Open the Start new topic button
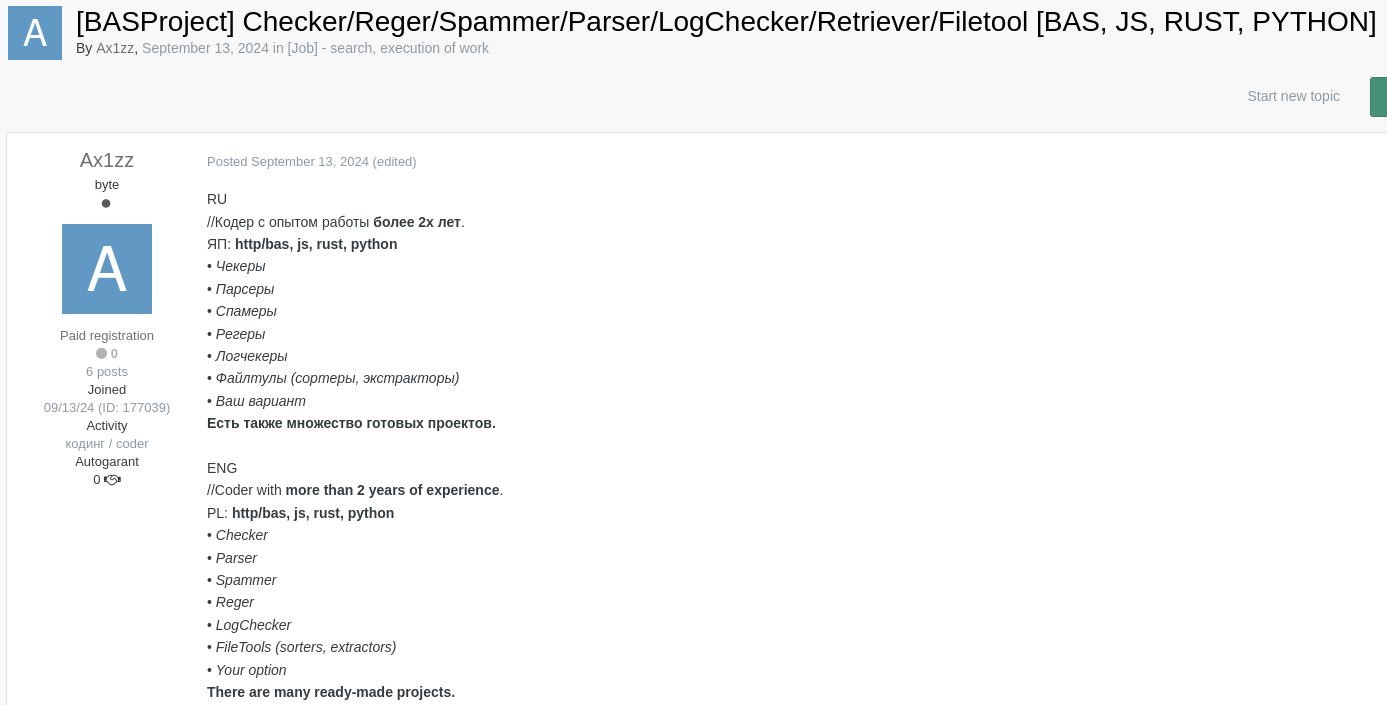This screenshot has width=1387, height=705. [x=1293, y=96]
